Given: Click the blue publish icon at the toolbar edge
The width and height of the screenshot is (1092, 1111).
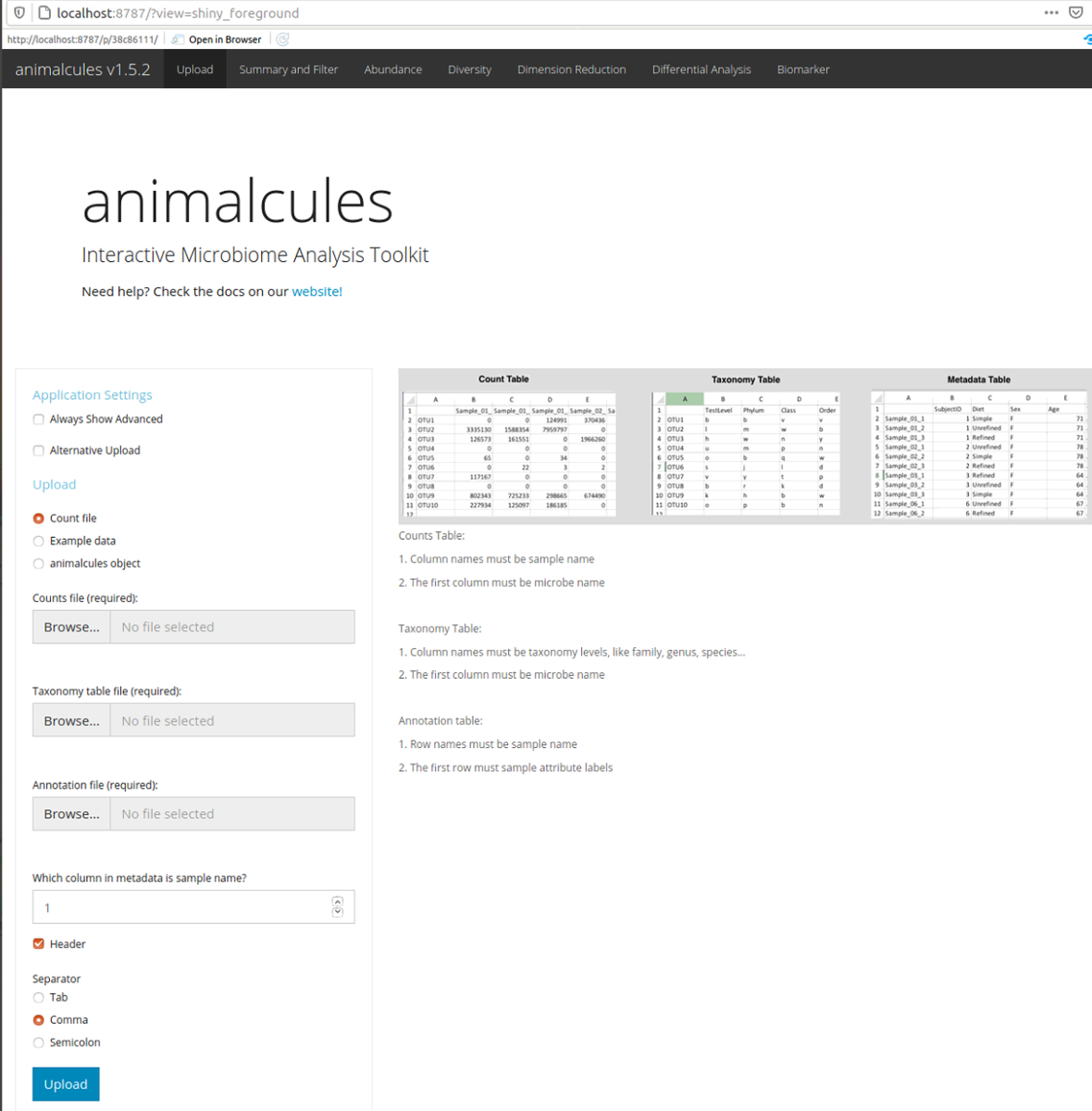Looking at the screenshot, I should (x=1087, y=40).
